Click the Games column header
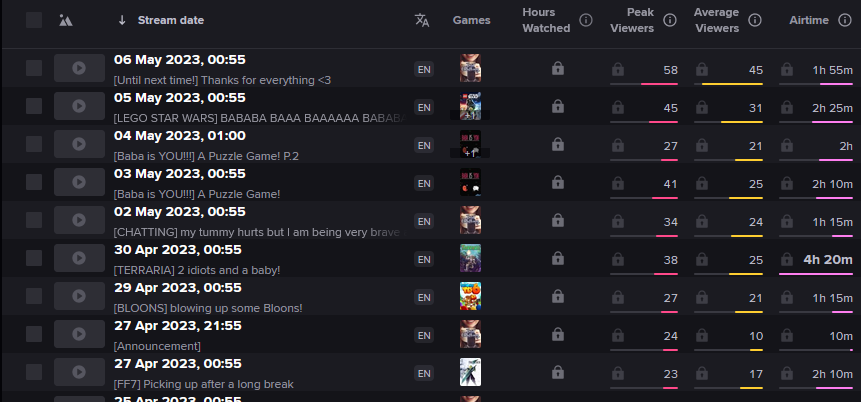The image size is (861, 402). click(x=472, y=20)
